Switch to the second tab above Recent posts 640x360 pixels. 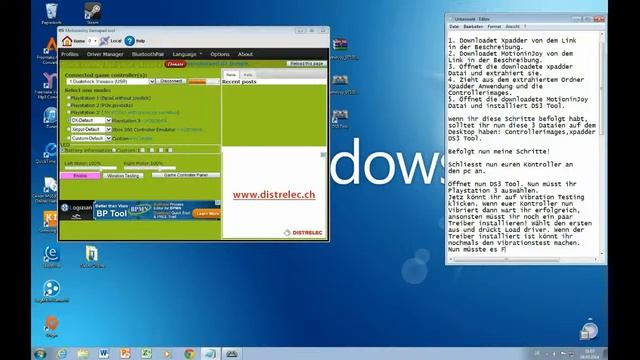(x=248, y=75)
